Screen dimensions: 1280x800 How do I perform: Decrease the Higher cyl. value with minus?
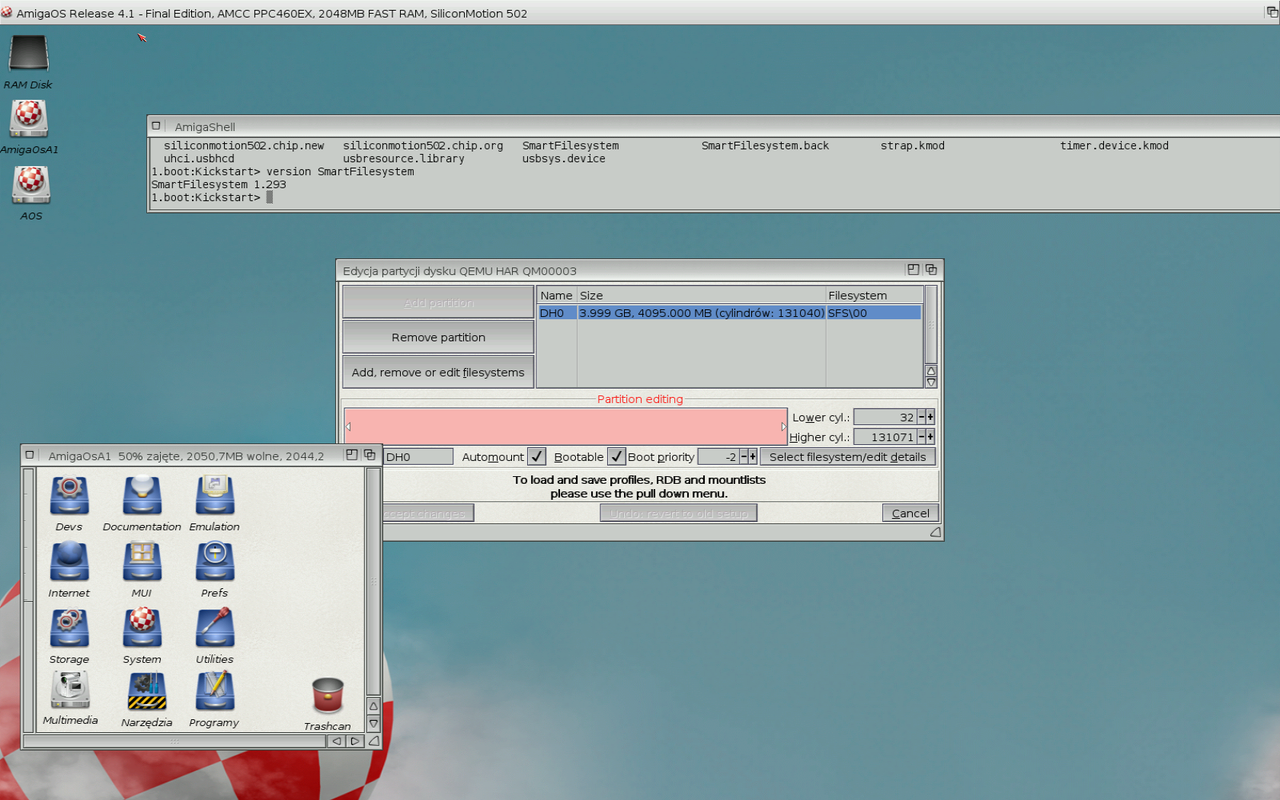(x=921, y=437)
